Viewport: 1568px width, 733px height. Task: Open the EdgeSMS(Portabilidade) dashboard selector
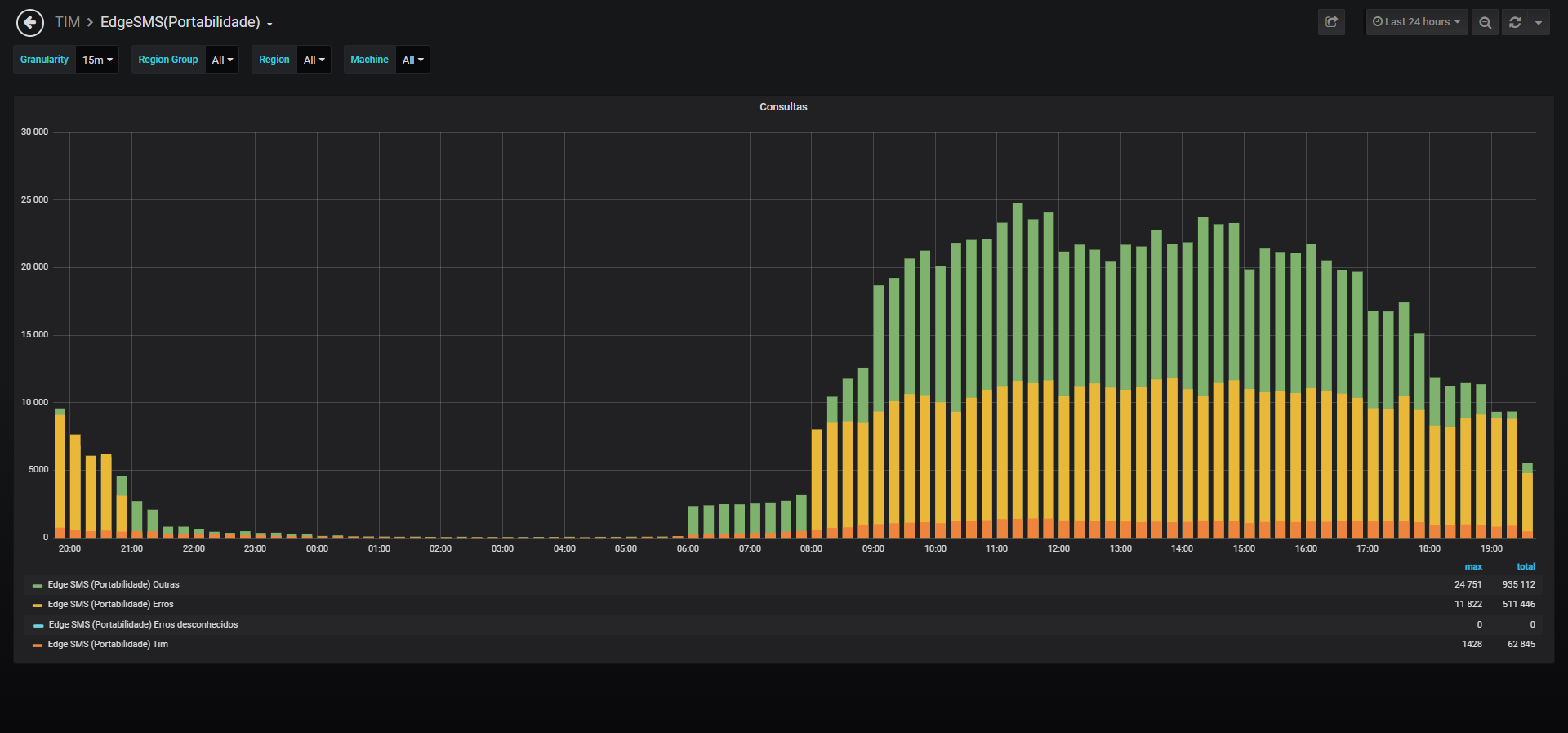[186, 22]
